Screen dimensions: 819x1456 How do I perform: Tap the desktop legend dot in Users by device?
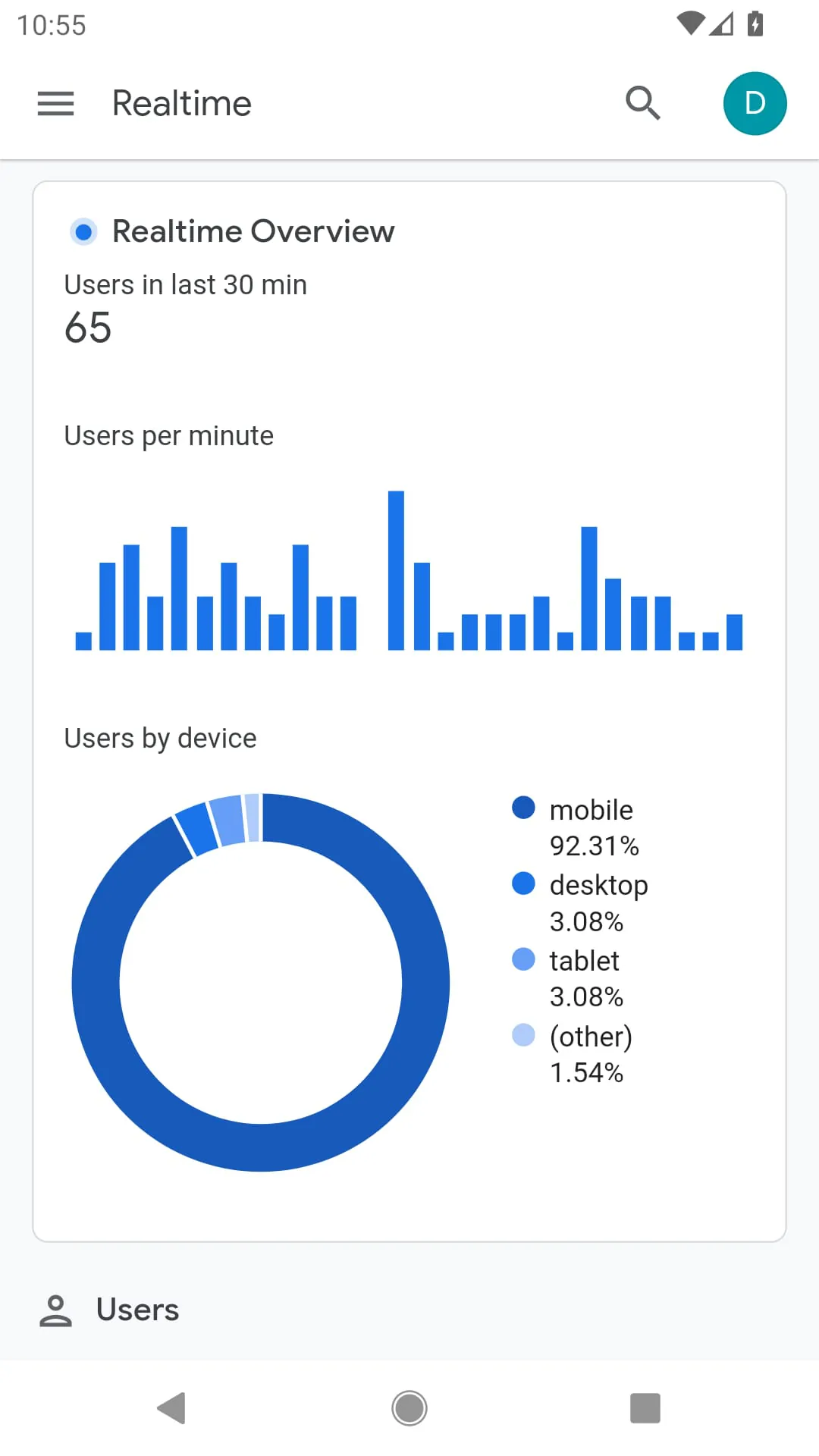click(x=523, y=883)
